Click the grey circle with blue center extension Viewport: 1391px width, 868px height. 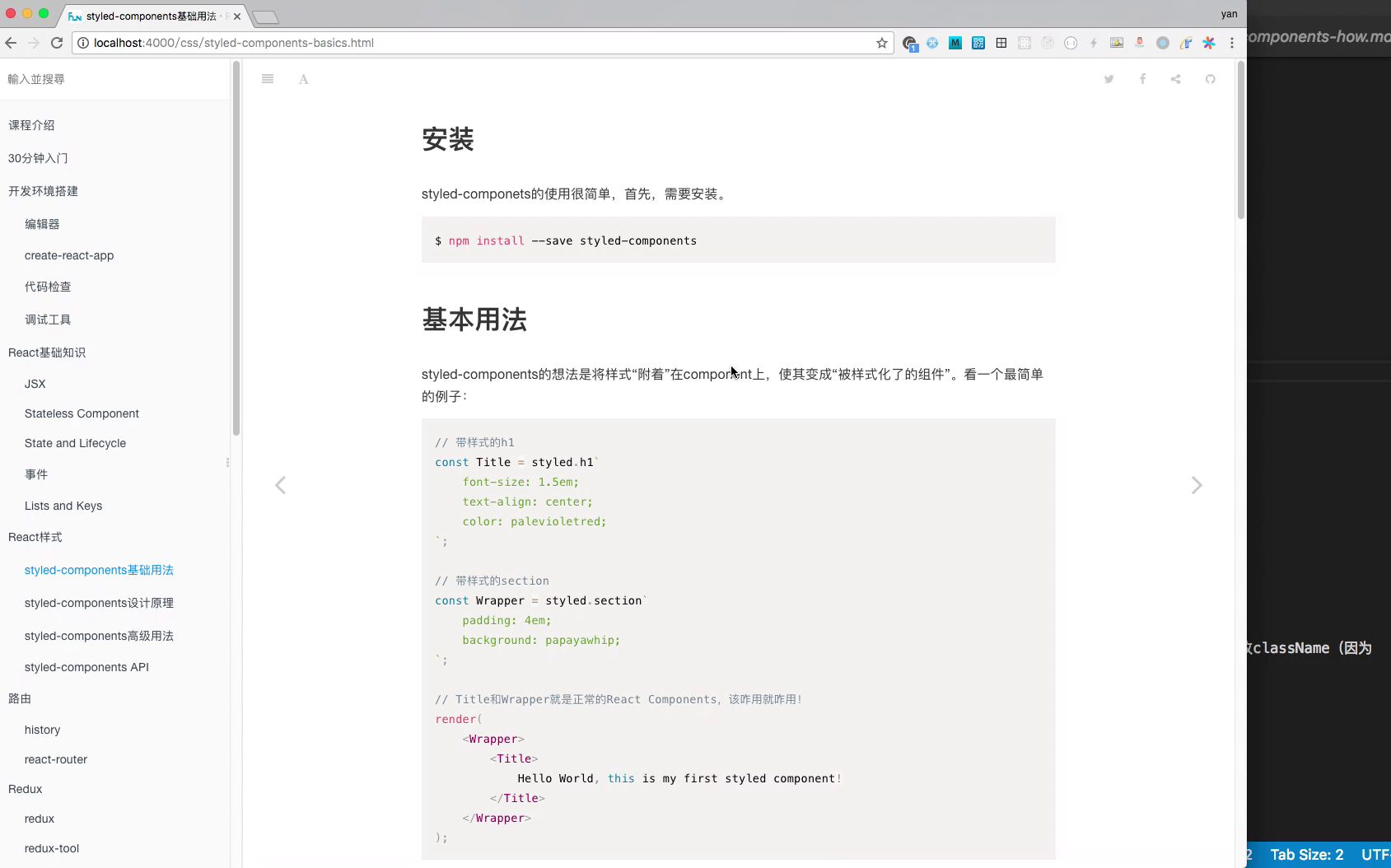pos(1163,43)
